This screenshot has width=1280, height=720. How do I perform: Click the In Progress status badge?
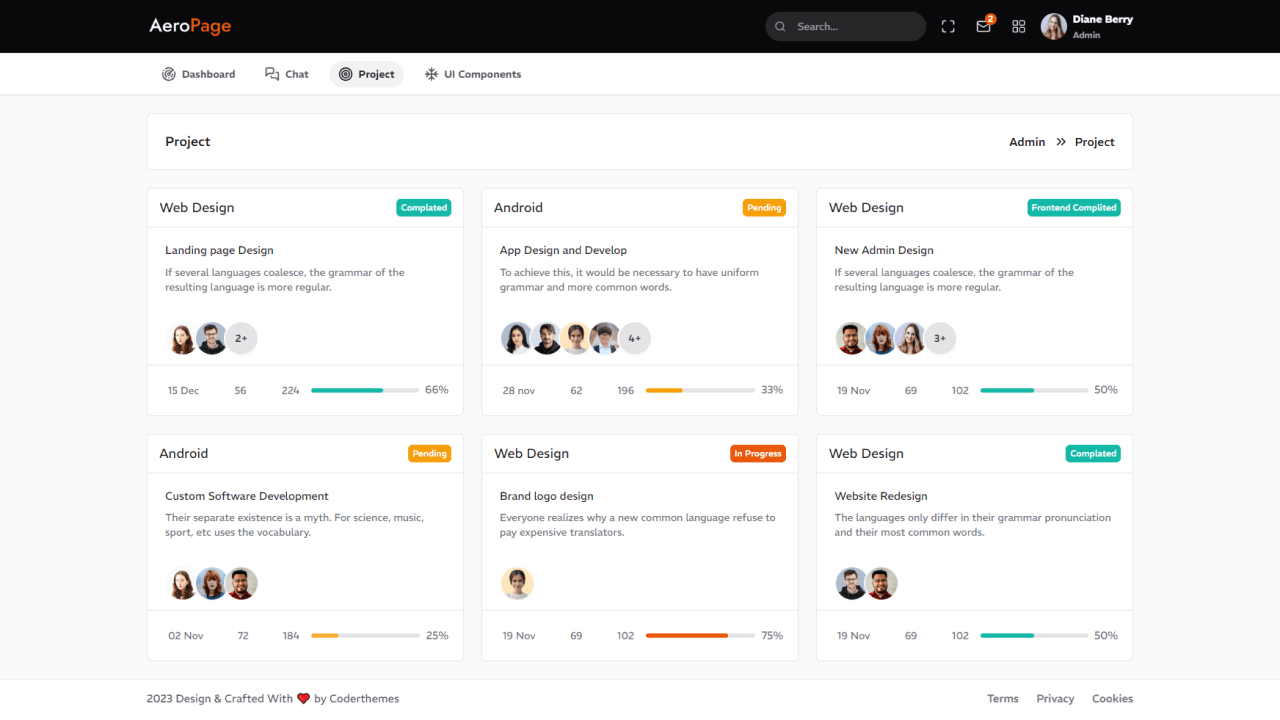[757, 454]
